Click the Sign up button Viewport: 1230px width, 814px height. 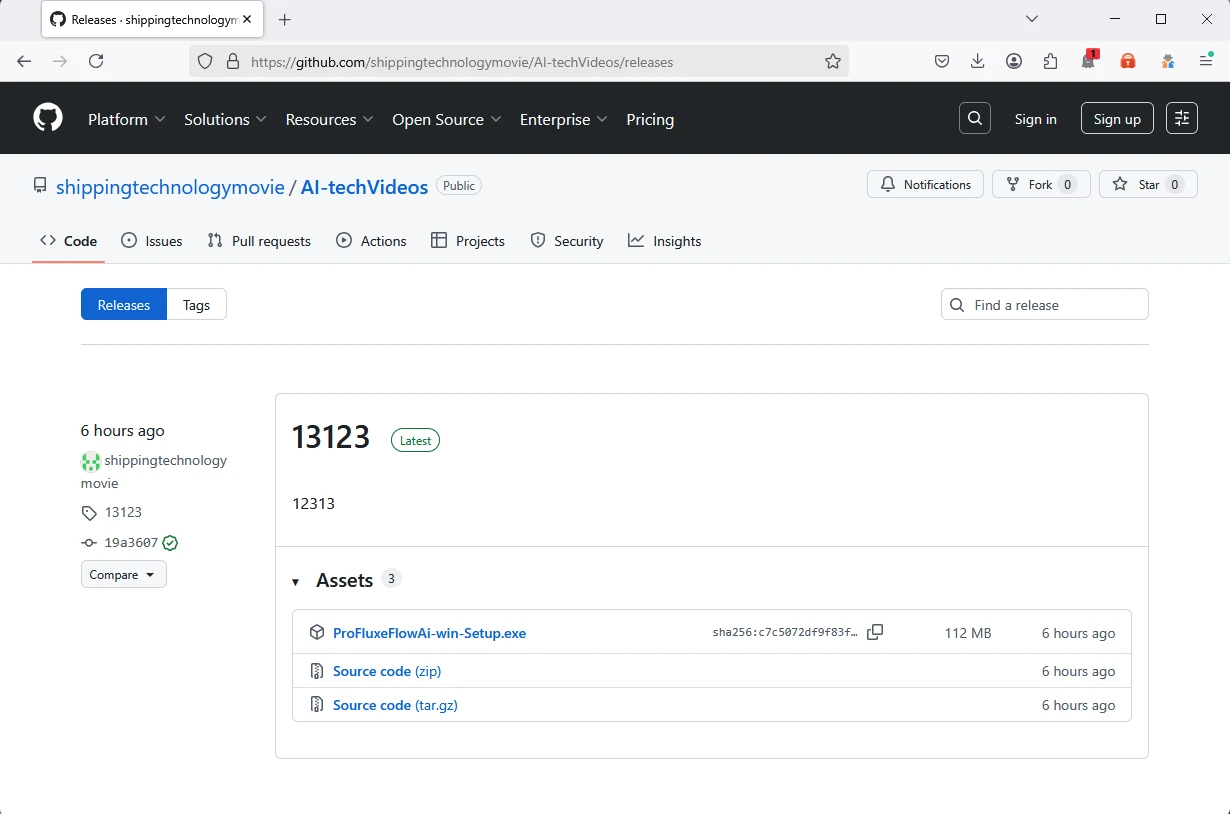click(x=1117, y=119)
